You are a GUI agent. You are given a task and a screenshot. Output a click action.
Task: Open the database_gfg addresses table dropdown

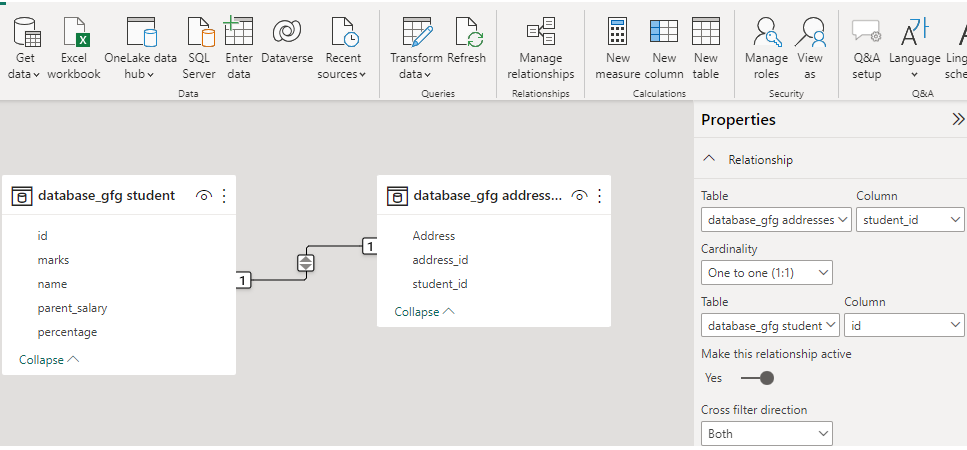tap(776, 219)
